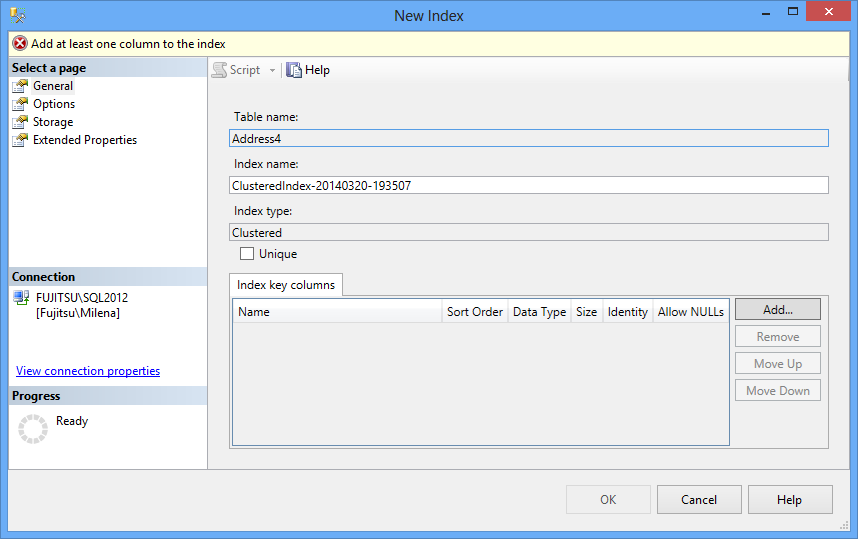This screenshot has width=858, height=539.
Task: Click the Cancel button
Action: pos(699,500)
